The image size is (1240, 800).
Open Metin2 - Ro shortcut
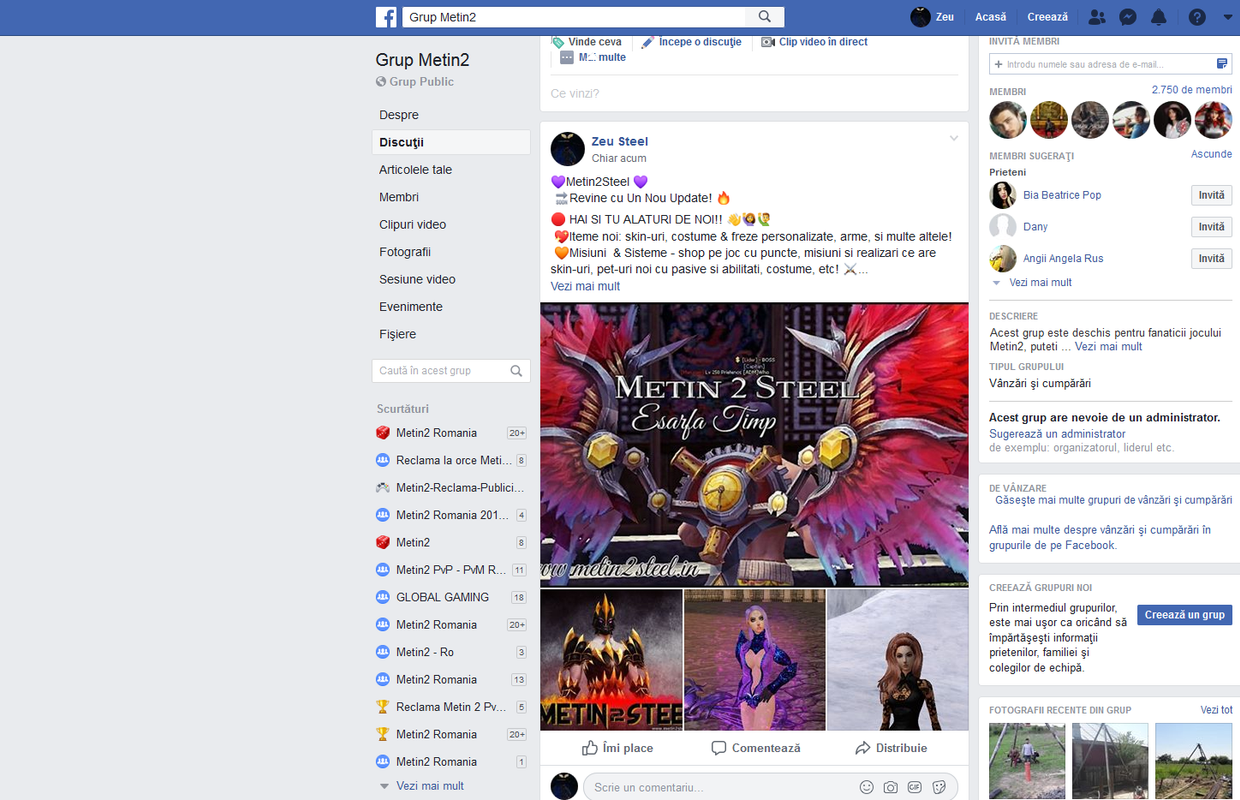point(425,652)
